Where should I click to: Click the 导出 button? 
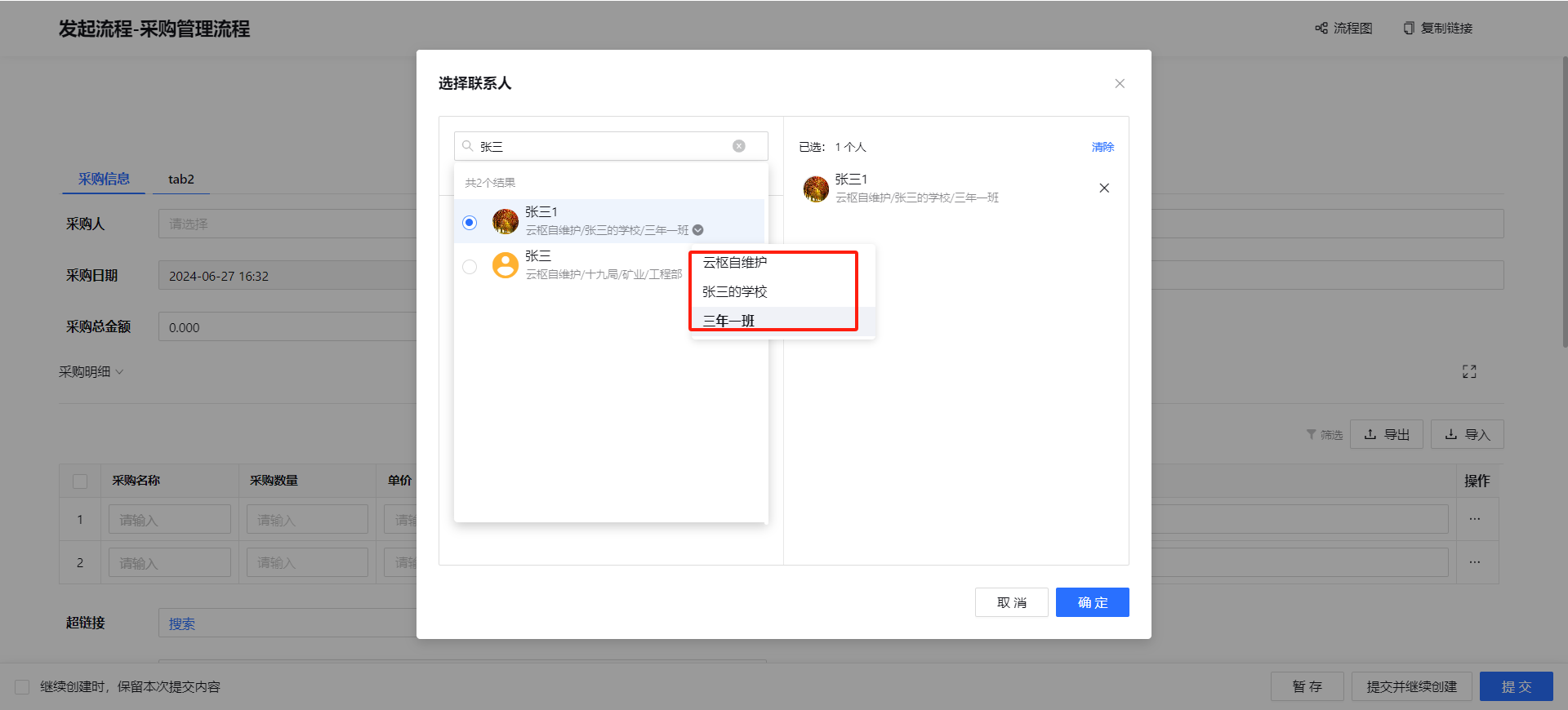click(x=1387, y=434)
